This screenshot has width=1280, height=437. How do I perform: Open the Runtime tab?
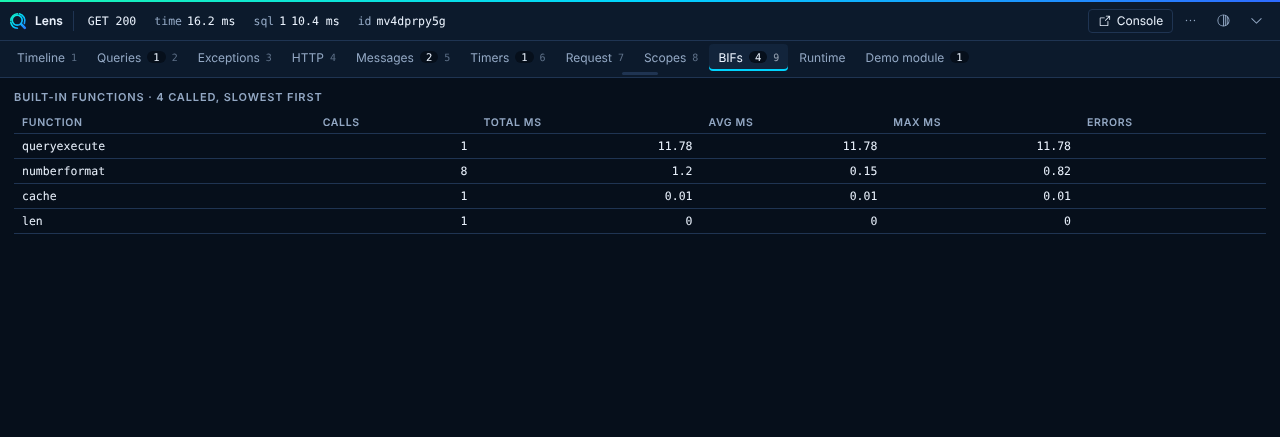pyautogui.click(x=822, y=58)
